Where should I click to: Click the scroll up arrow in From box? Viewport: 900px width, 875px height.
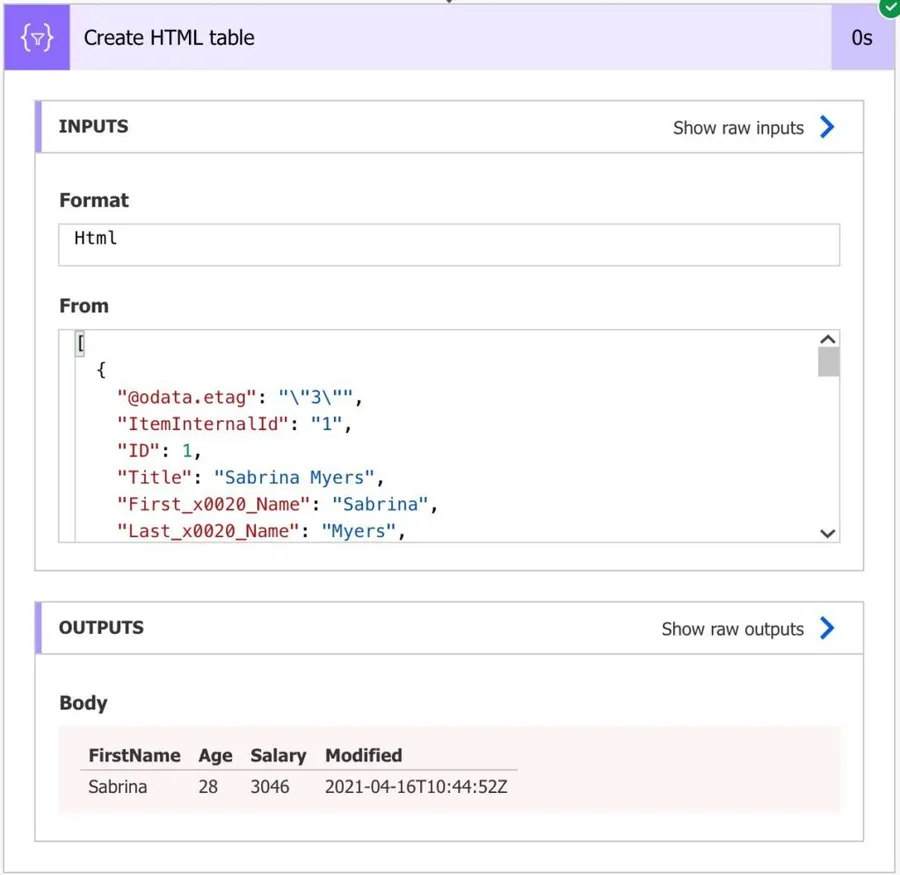[x=827, y=340]
